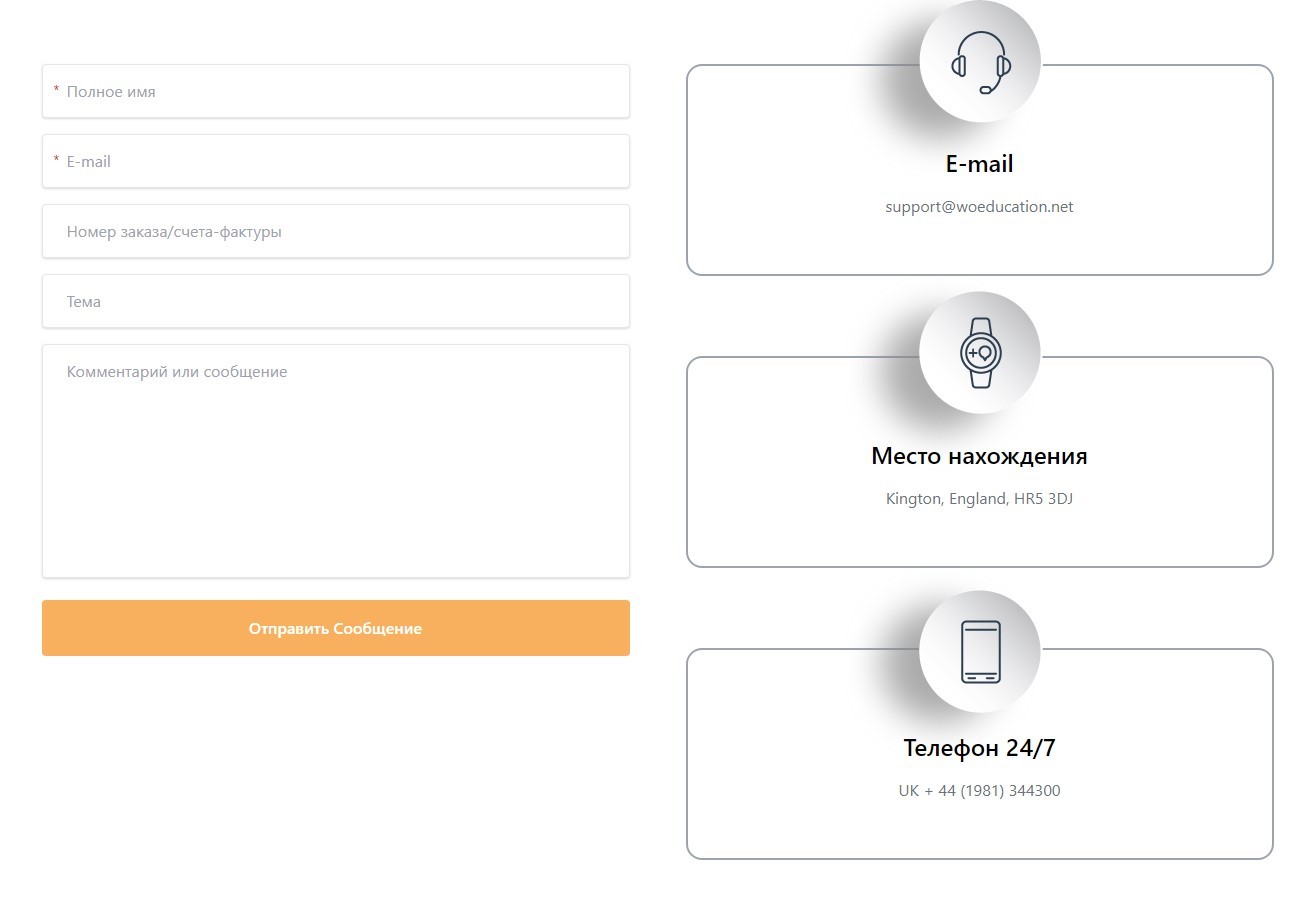
Task: Click the smartwatch location icon
Action: pos(980,353)
